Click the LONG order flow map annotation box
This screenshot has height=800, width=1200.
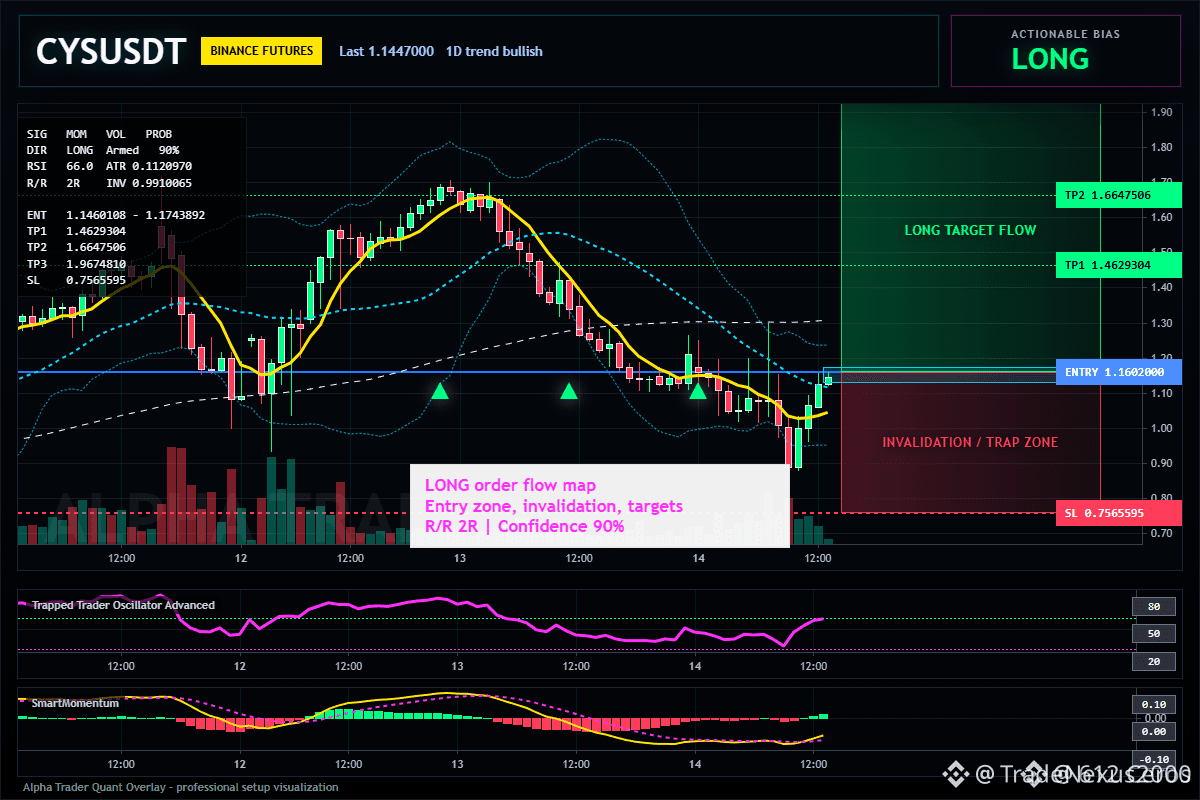point(600,506)
